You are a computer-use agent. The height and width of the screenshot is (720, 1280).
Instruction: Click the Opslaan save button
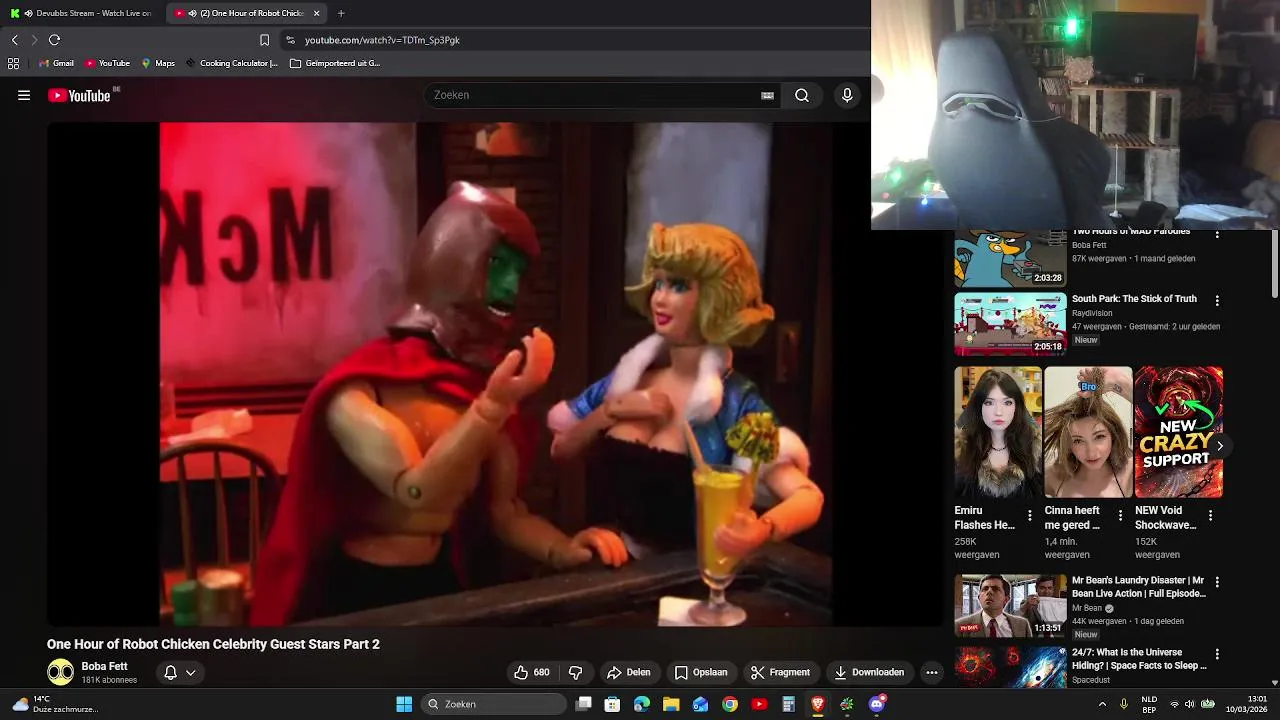tap(701, 672)
